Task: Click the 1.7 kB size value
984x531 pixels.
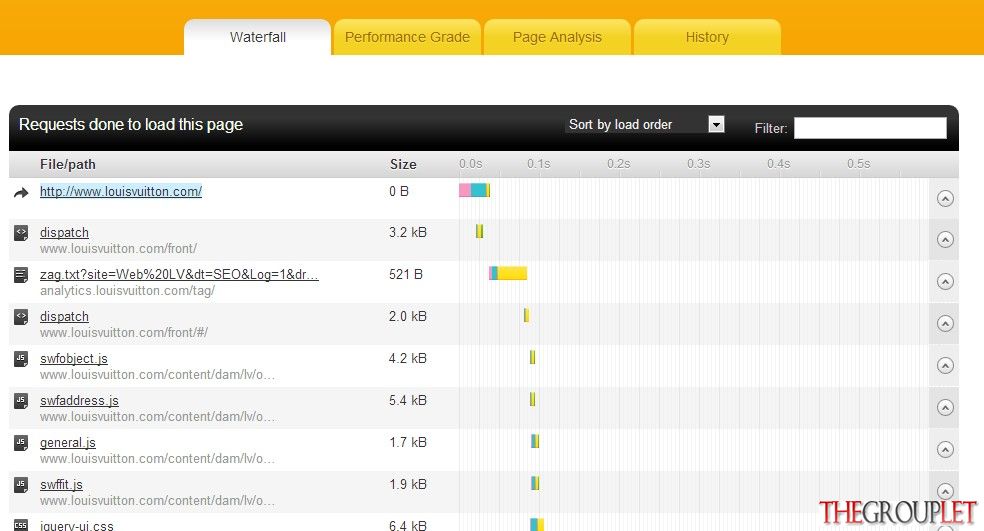Action: point(407,442)
